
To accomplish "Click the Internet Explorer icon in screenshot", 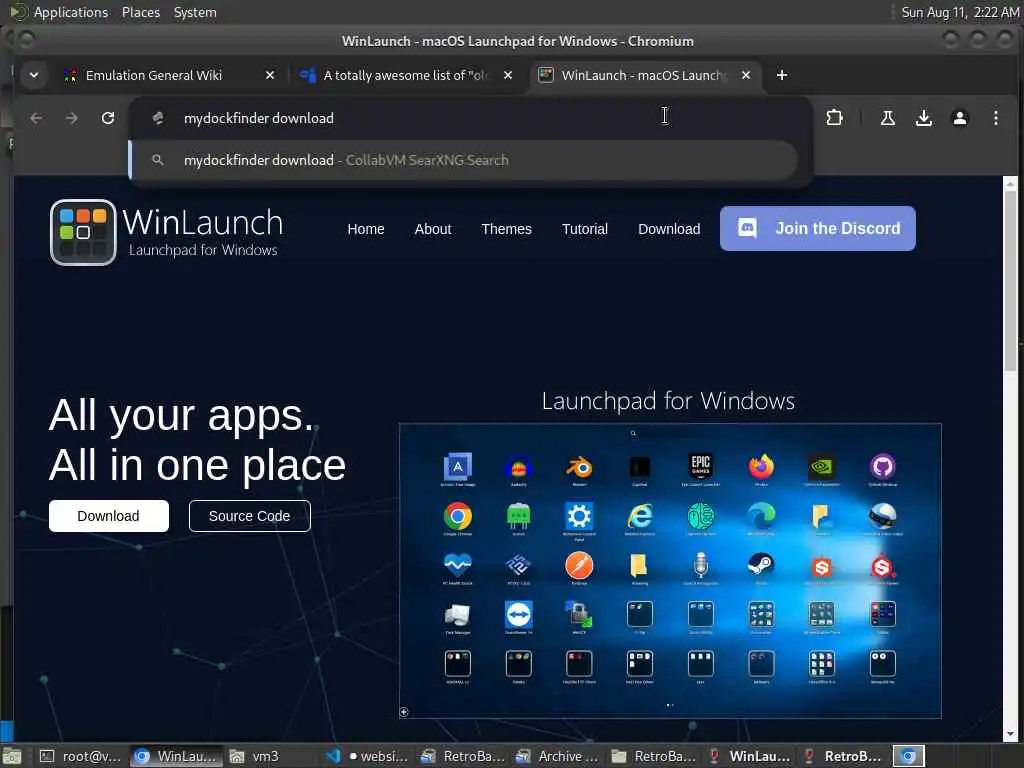I will tap(639, 516).
